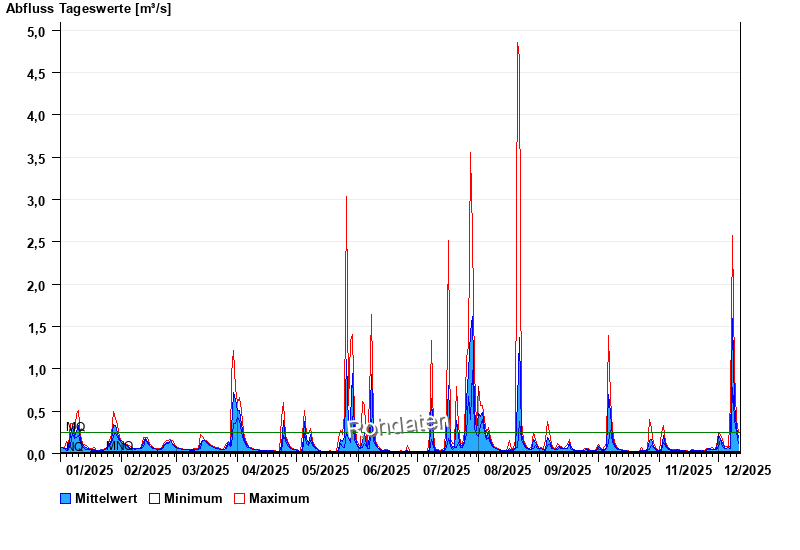The image size is (800, 550).
Task: Click the 1,5 y-axis value
Action: (36, 328)
